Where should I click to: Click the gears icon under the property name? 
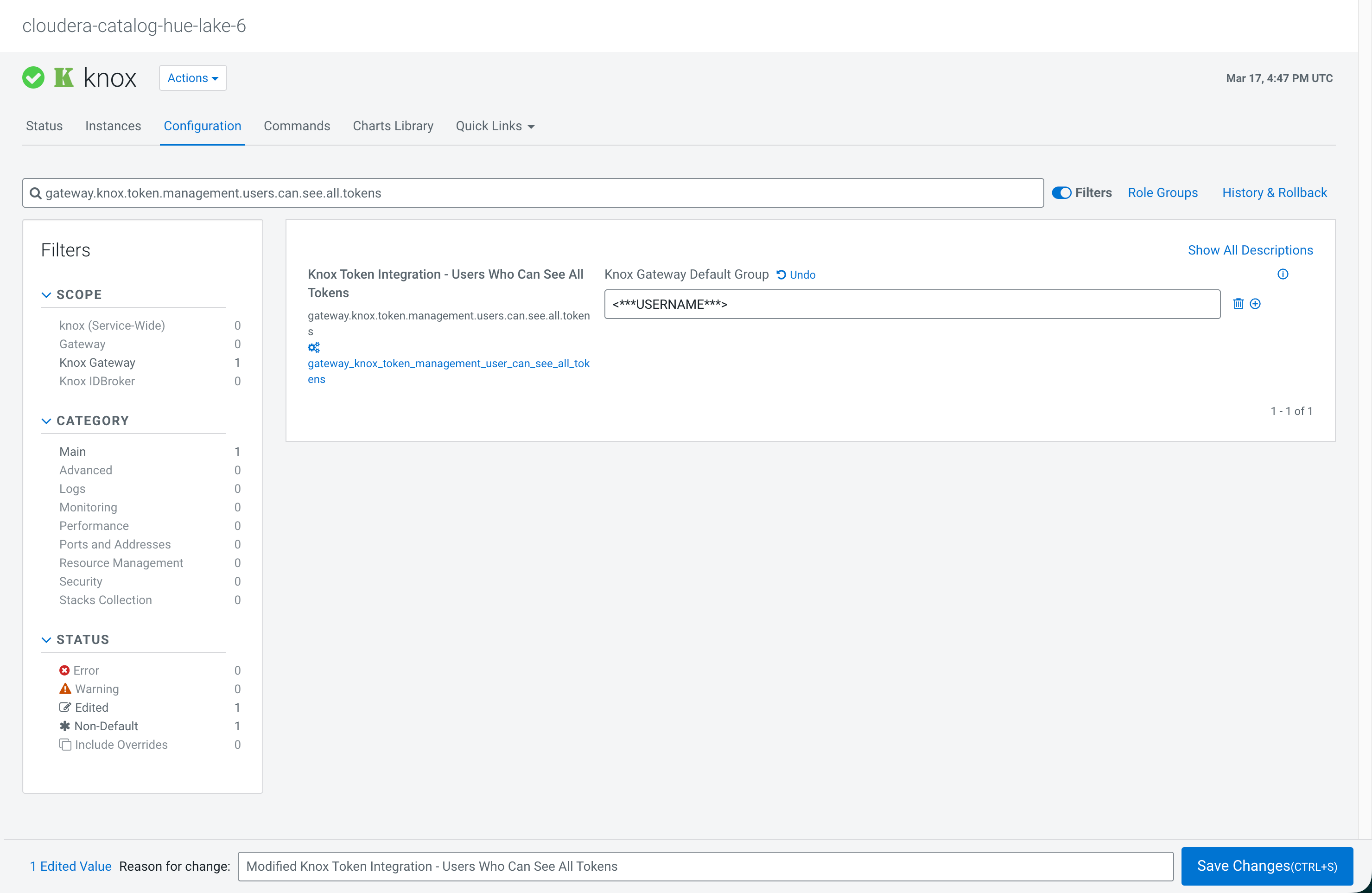click(314, 347)
